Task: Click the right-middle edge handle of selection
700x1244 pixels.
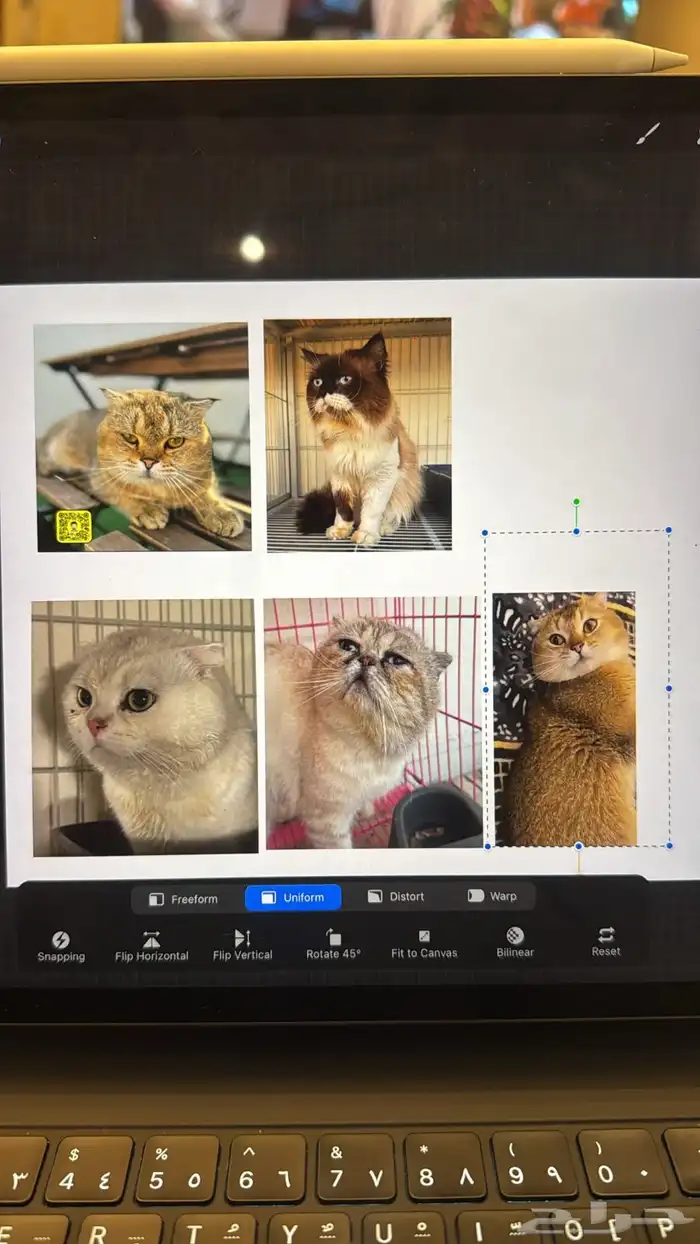Action: [669, 688]
